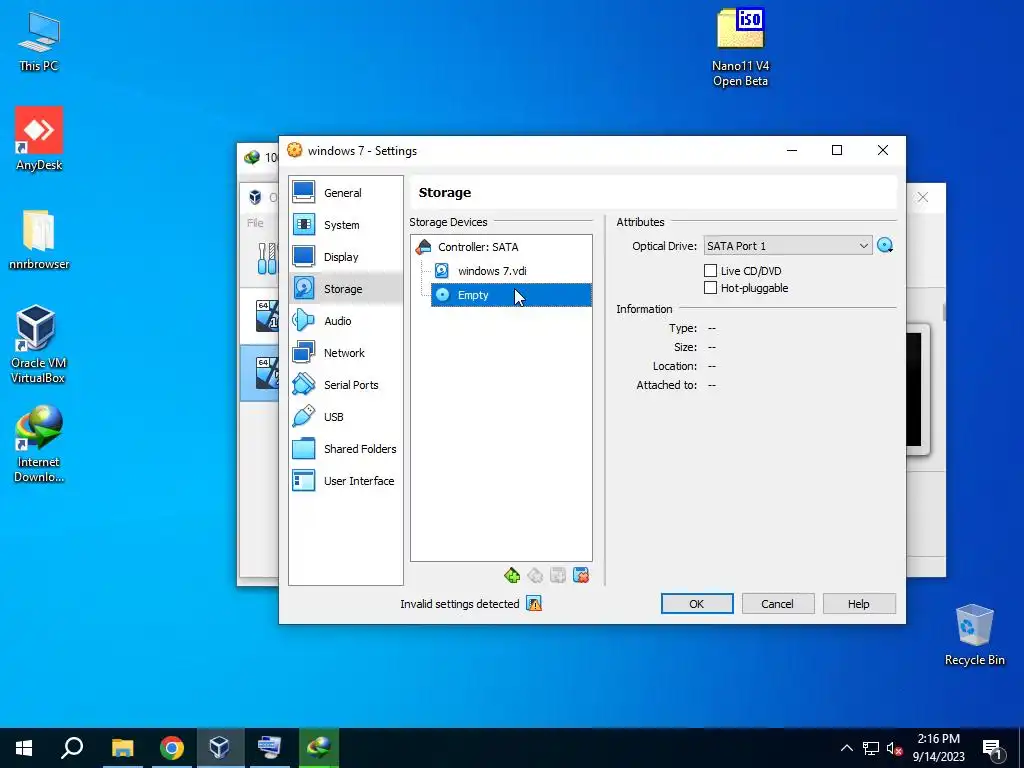
Task: Open the notification center icon
Action: click(992, 748)
